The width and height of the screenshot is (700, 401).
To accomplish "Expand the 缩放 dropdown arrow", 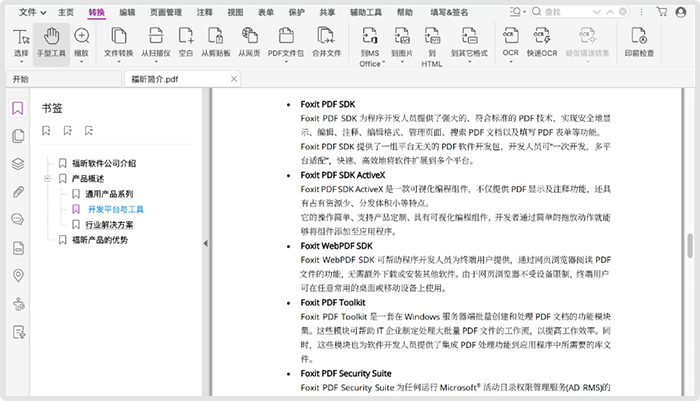I will [x=81, y=62].
